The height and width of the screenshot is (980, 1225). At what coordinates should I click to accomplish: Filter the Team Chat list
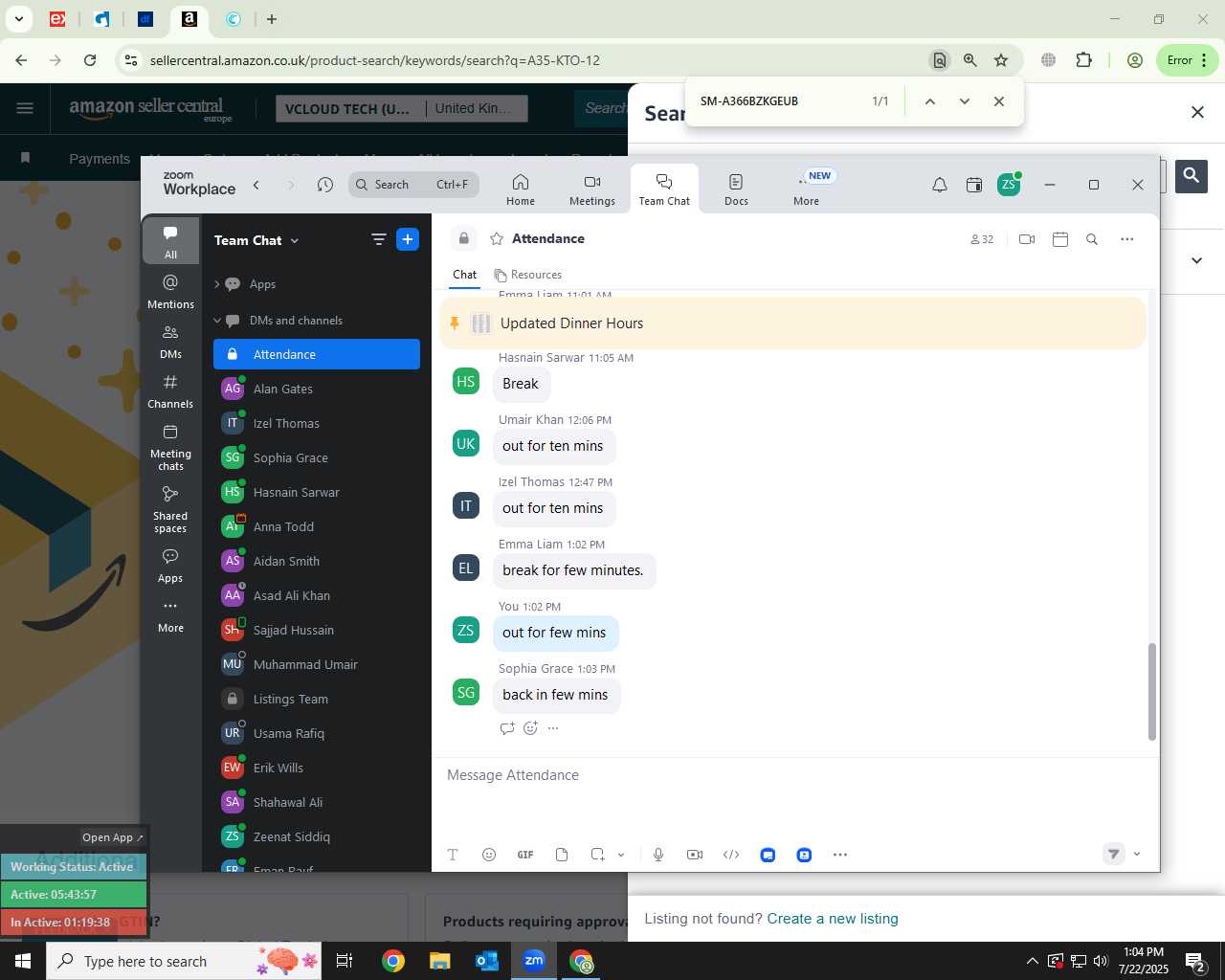379,240
